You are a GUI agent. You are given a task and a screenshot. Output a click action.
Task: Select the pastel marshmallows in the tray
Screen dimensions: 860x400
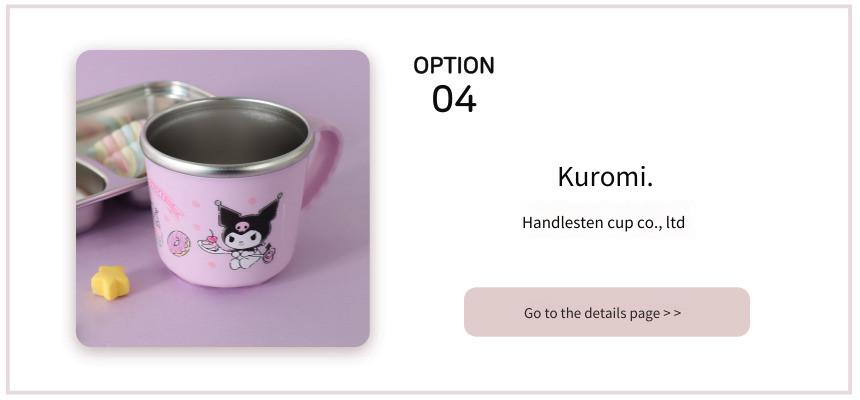tap(118, 147)
